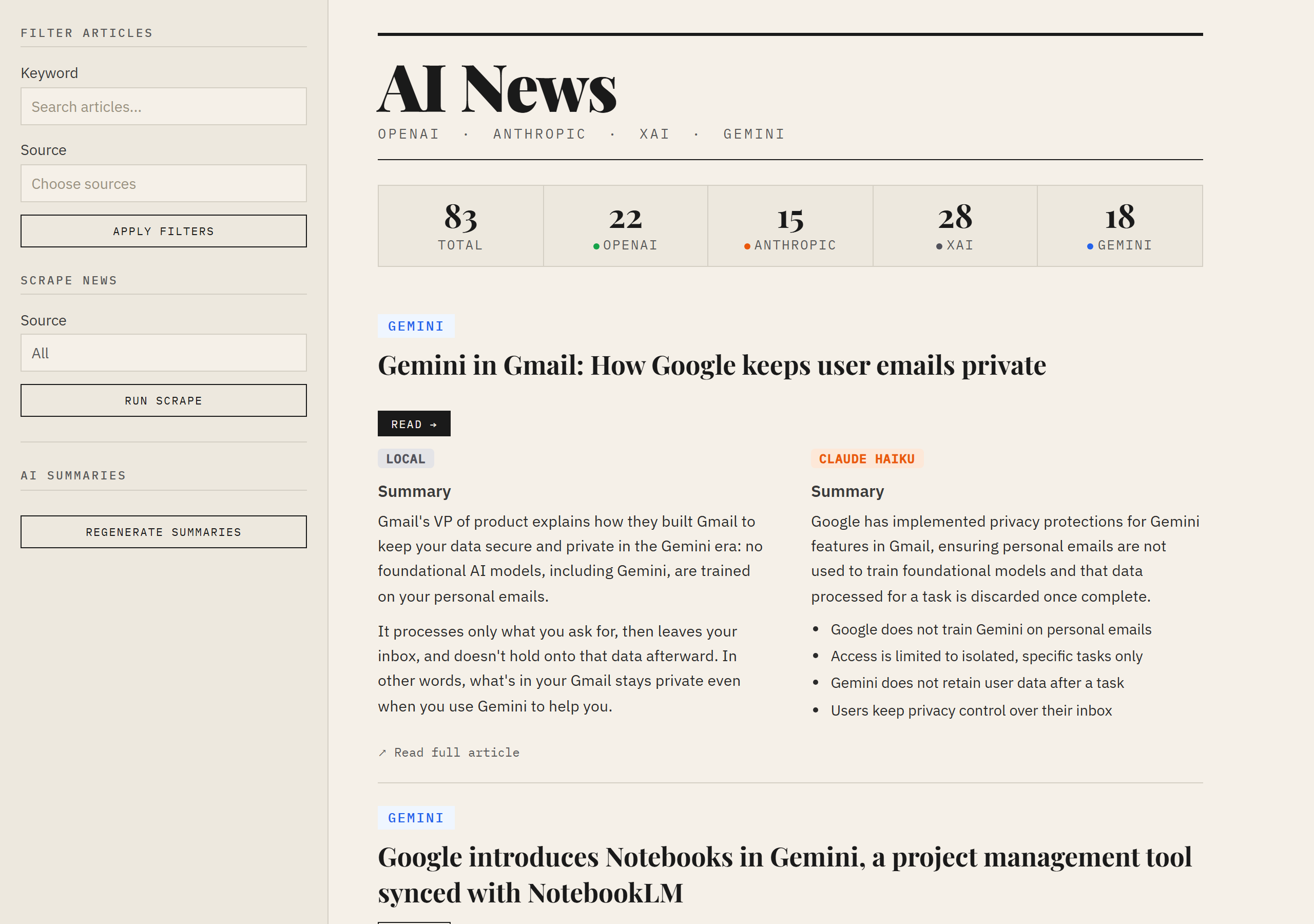Select the 83 Total stat card
Viewport: 1314px width, 924px height.
point(461,225)
